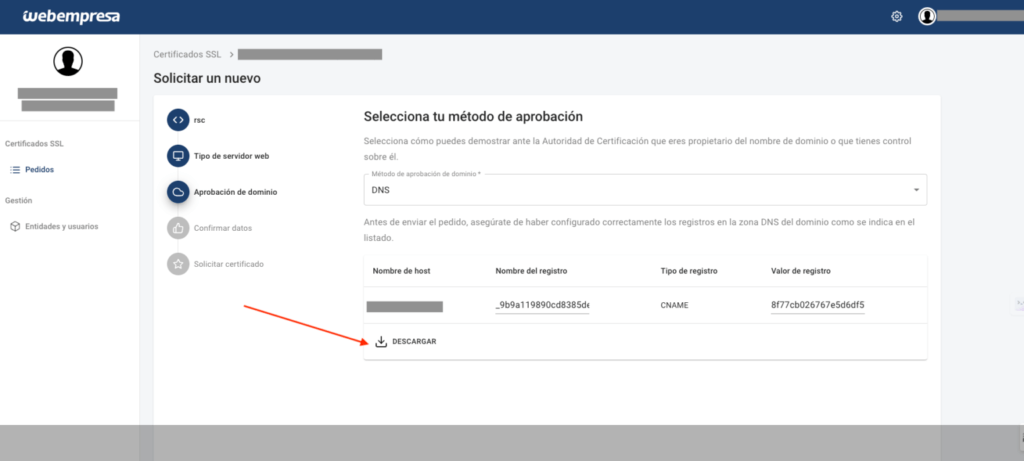
Task: Click the sidebar profile picture
Action: pyautogui.click(x=68, y=61)
